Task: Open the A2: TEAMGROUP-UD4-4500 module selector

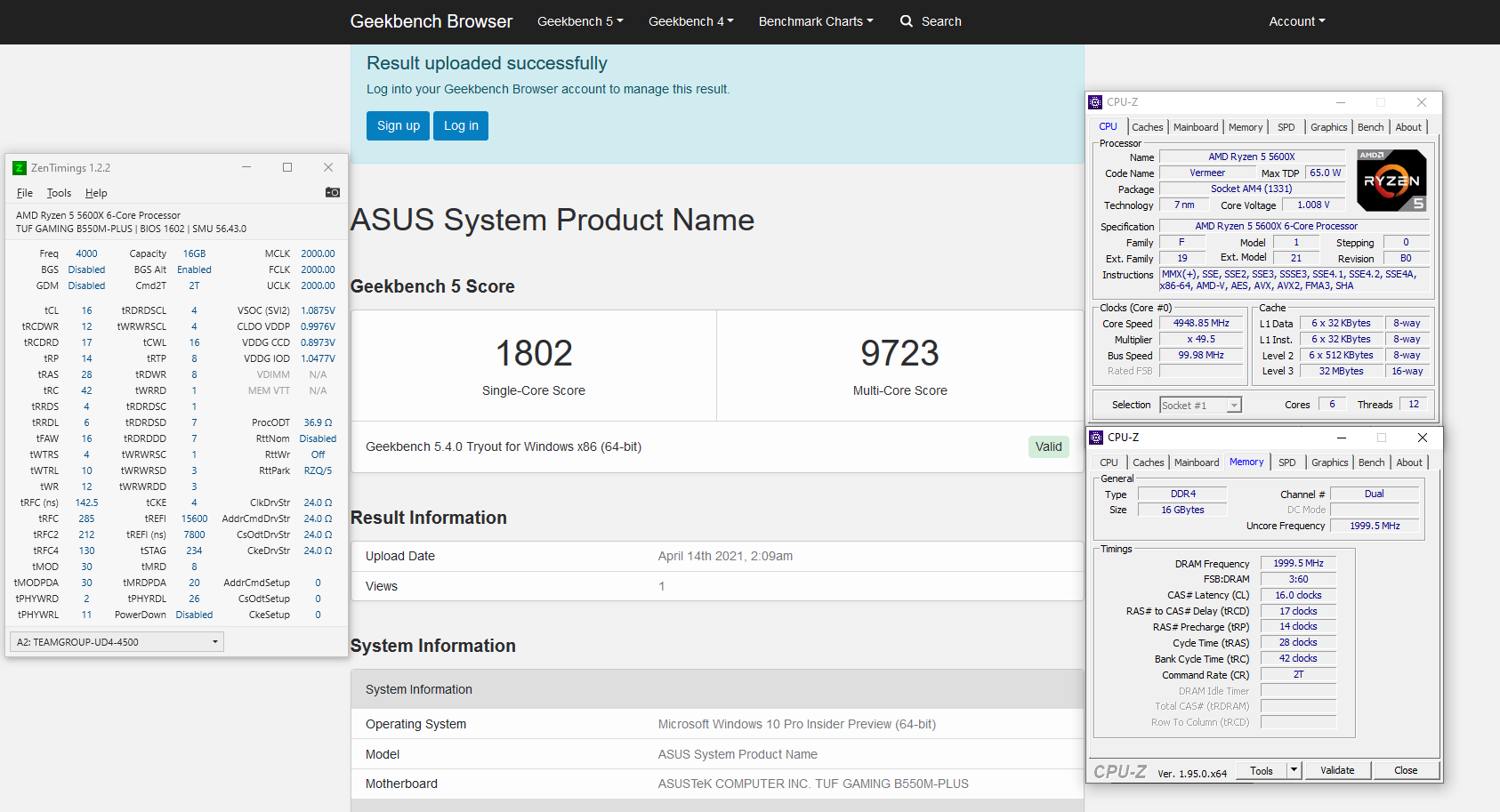Action: pyautogui.click(x=117, y=642)
